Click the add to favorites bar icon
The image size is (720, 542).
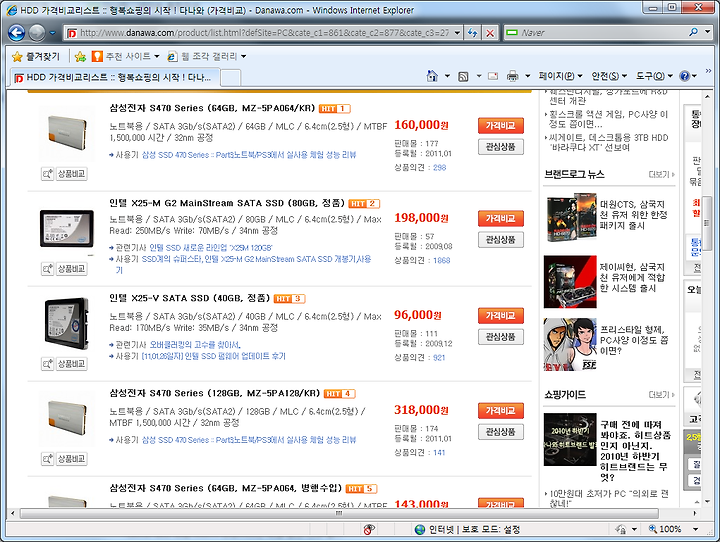click(80, 56)
